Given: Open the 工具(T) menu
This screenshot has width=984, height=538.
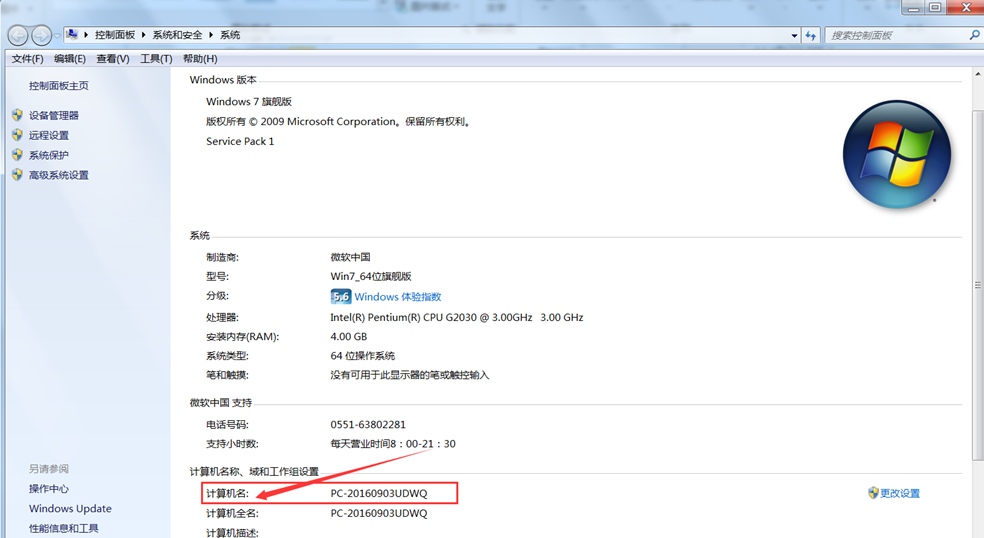Looking at the screenshot, I should click(x=156, y=58).
